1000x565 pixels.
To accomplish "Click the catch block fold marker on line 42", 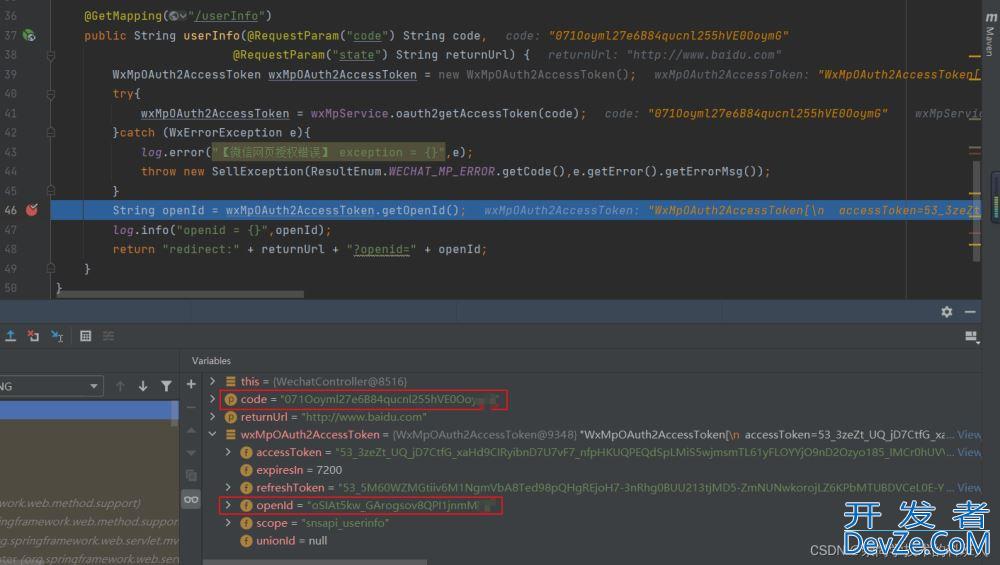I will click(x=50, y=133).
